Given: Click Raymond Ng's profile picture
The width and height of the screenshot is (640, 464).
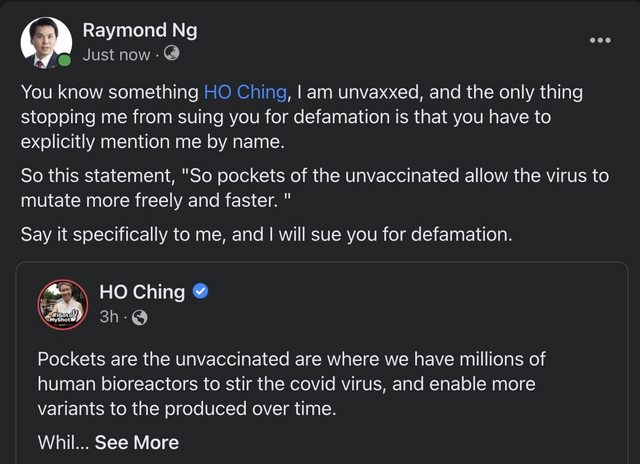Looking at the screenshot, I should click(x=46, y=42).
